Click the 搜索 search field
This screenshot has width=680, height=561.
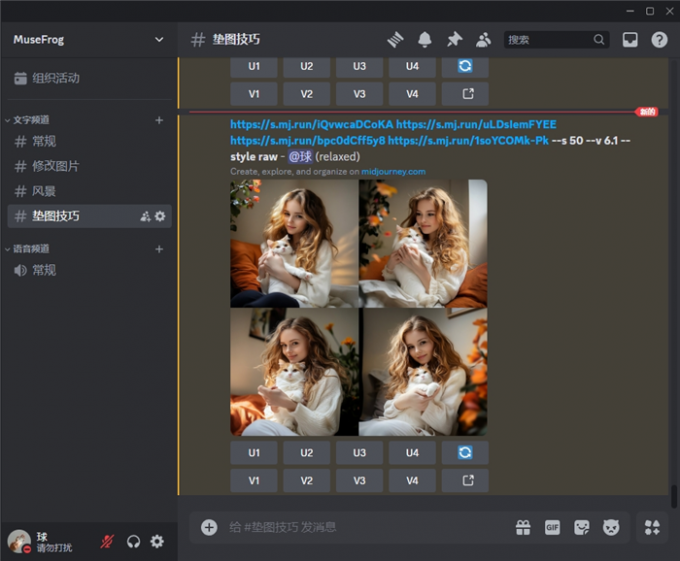click(556, 40)
